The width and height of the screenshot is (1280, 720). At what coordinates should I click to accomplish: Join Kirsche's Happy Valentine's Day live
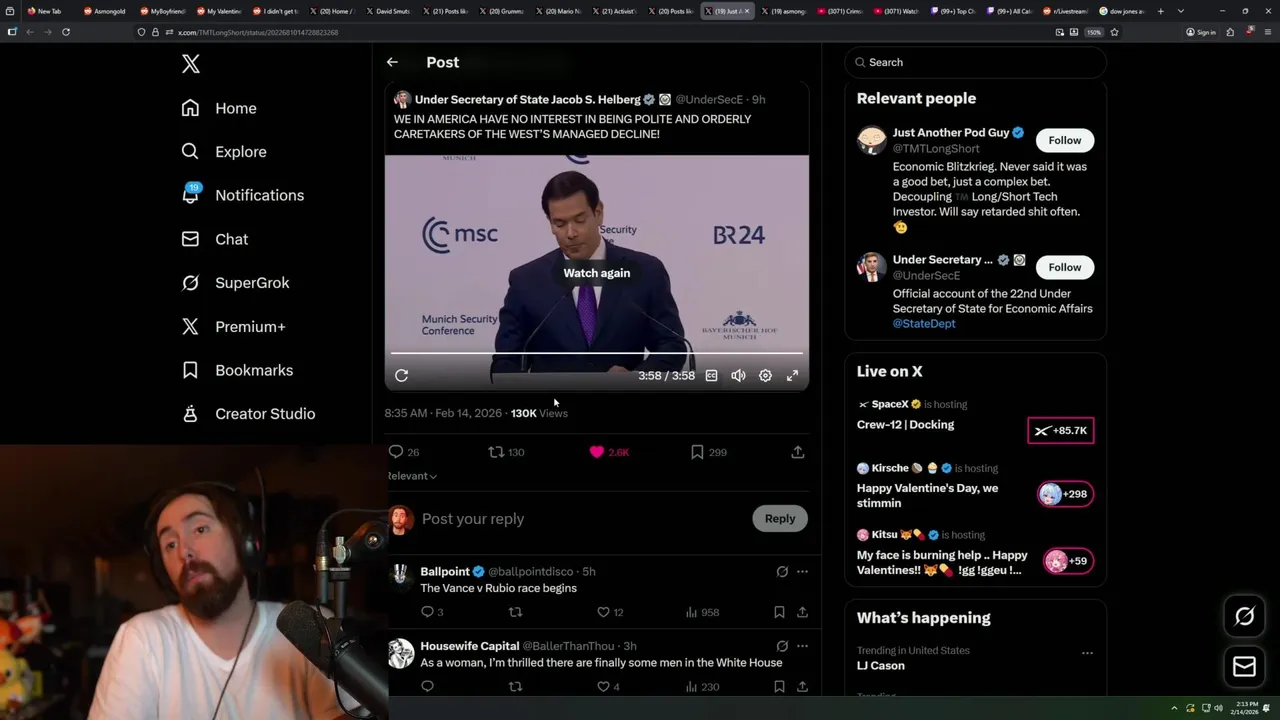[1065, 494]
